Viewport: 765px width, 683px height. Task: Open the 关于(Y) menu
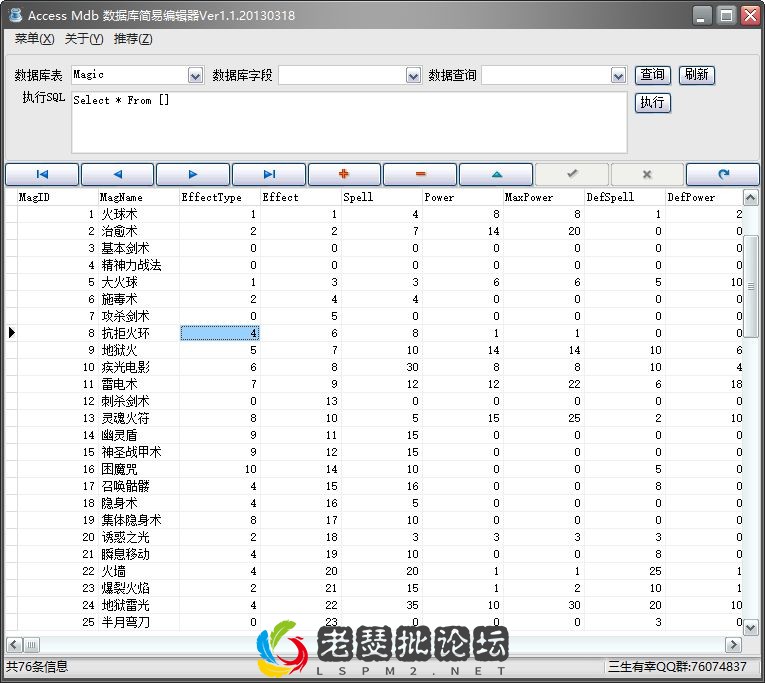(84, 39)
